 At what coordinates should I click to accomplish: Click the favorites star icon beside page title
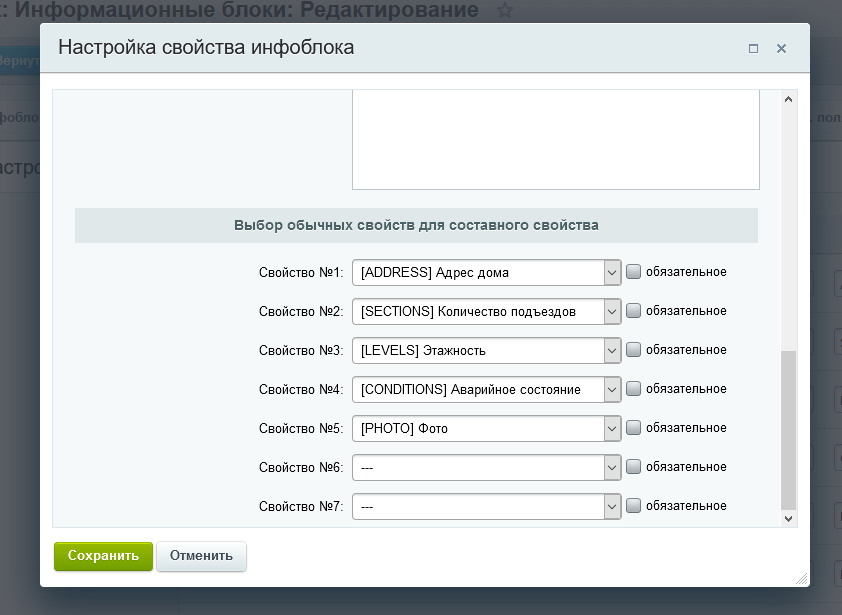point(505,12)
